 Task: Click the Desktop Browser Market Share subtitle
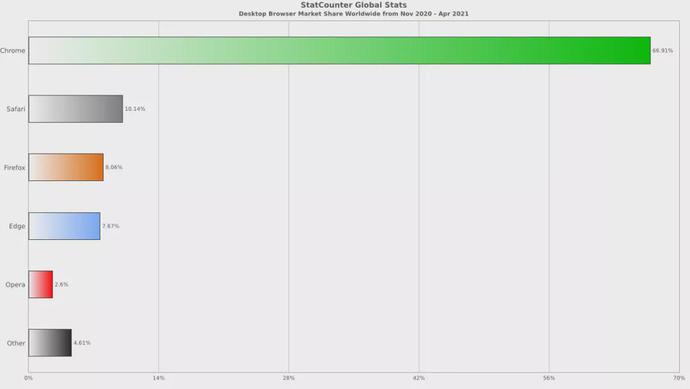point(354,14)
